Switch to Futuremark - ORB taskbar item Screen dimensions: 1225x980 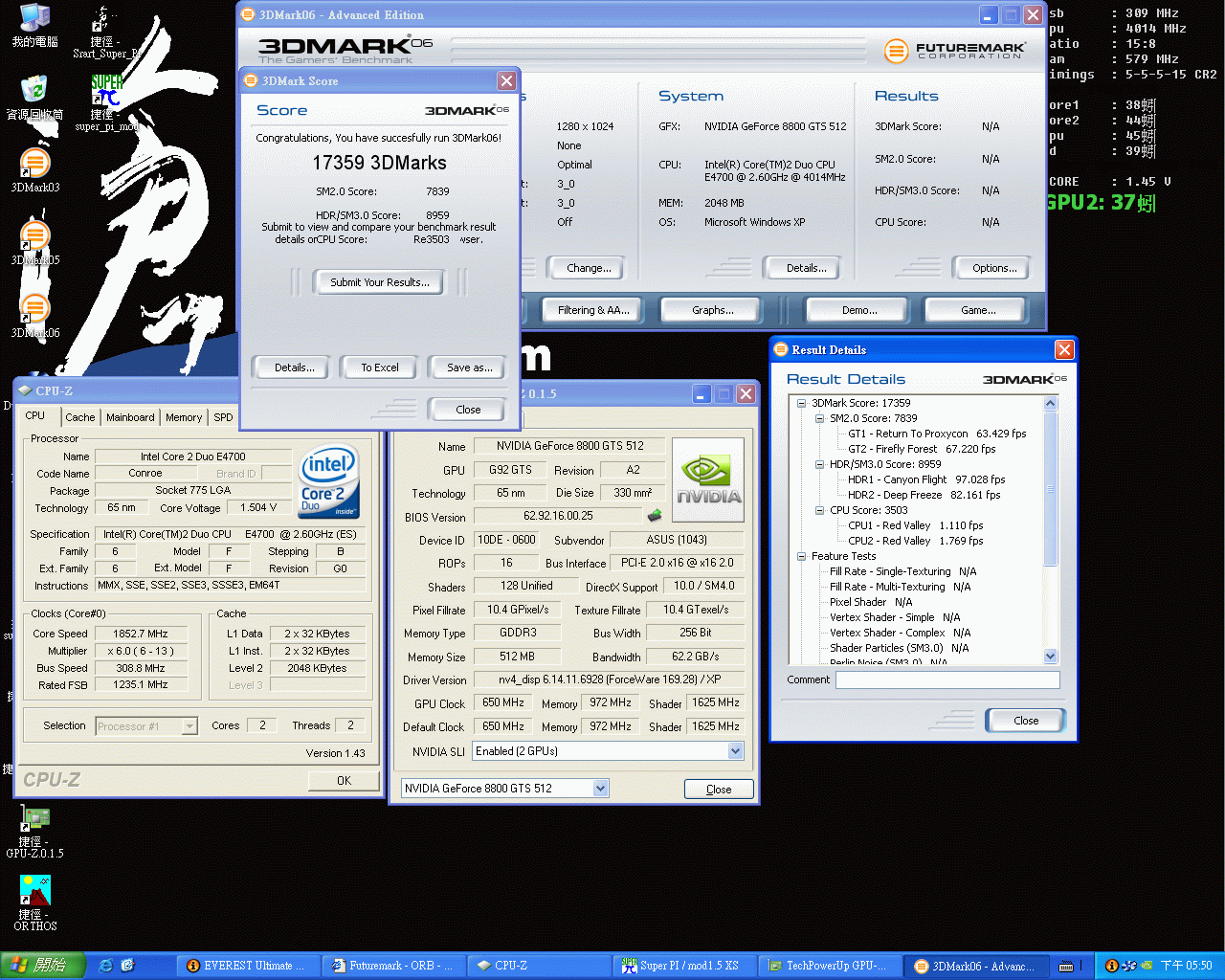[x=393, y=966]
